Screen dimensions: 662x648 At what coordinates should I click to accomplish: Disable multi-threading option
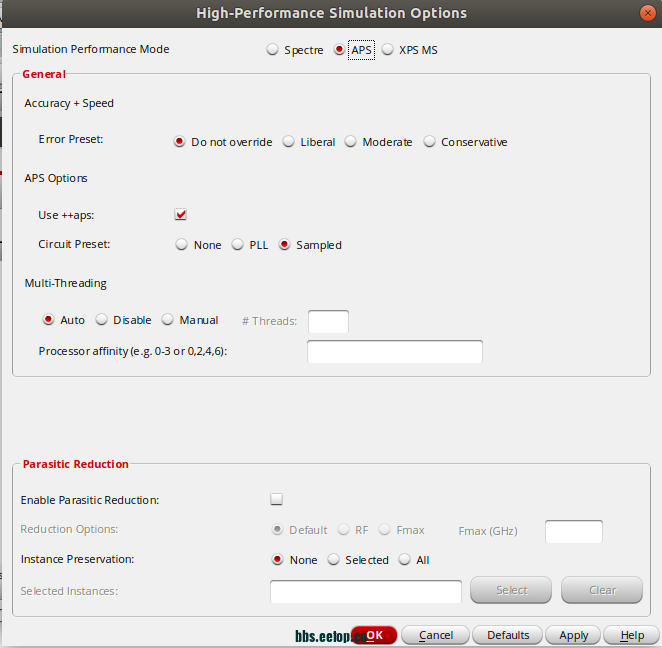click(102, 320)
